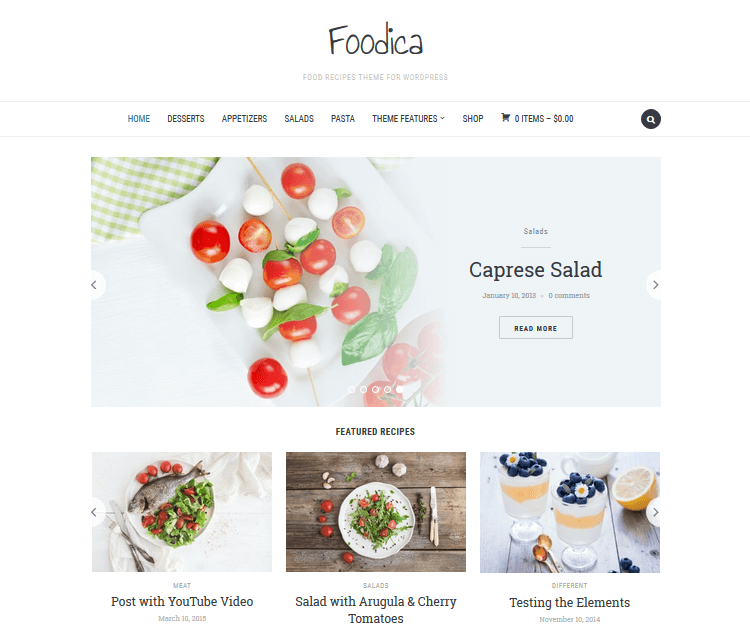Open the Desserts menu item
Viewport: 750px width, 625px height.
pyautogui.click(x=186, y=119)
